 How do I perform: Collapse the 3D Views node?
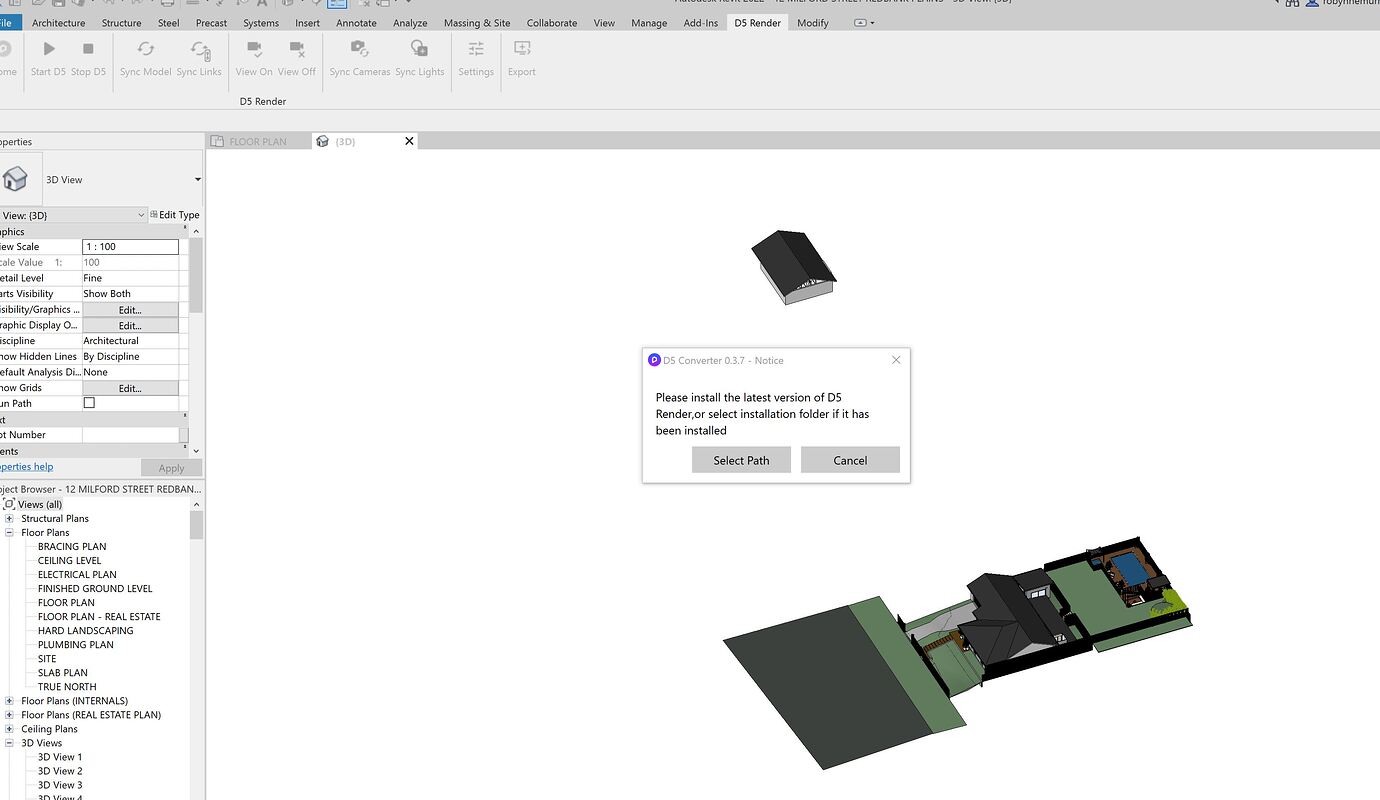[9, 743]
